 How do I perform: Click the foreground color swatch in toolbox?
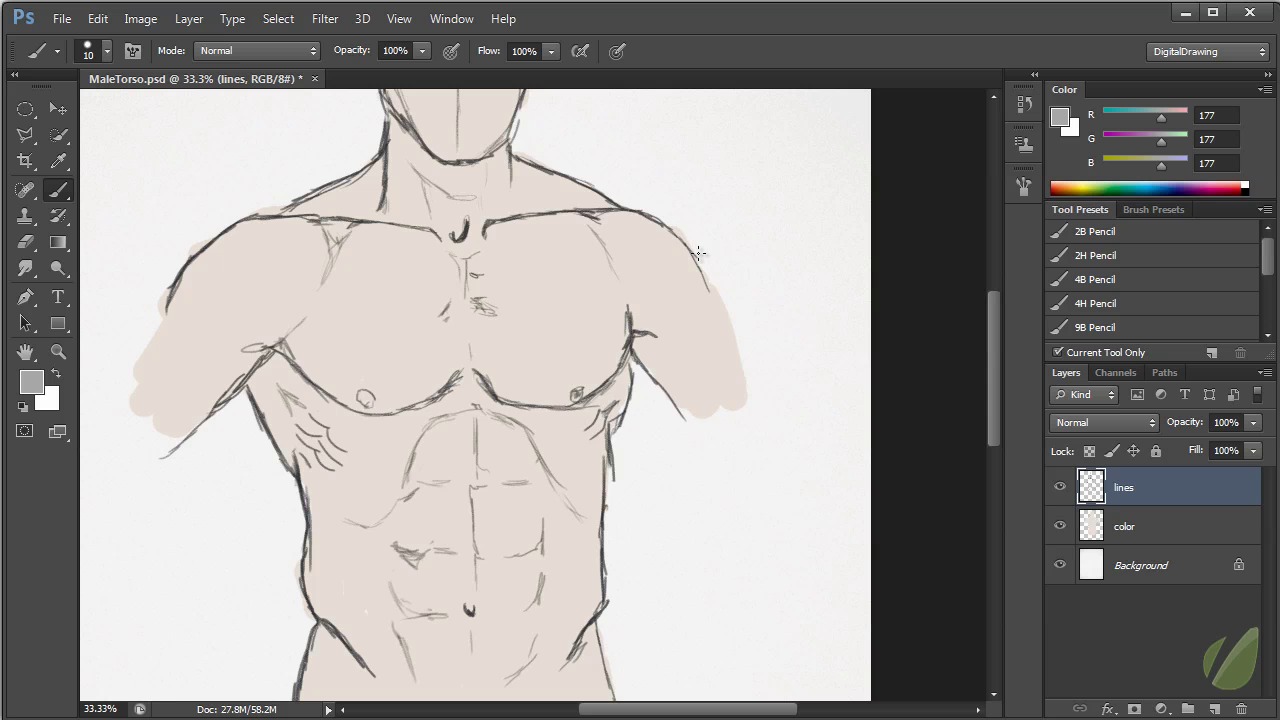click(30, 382)
